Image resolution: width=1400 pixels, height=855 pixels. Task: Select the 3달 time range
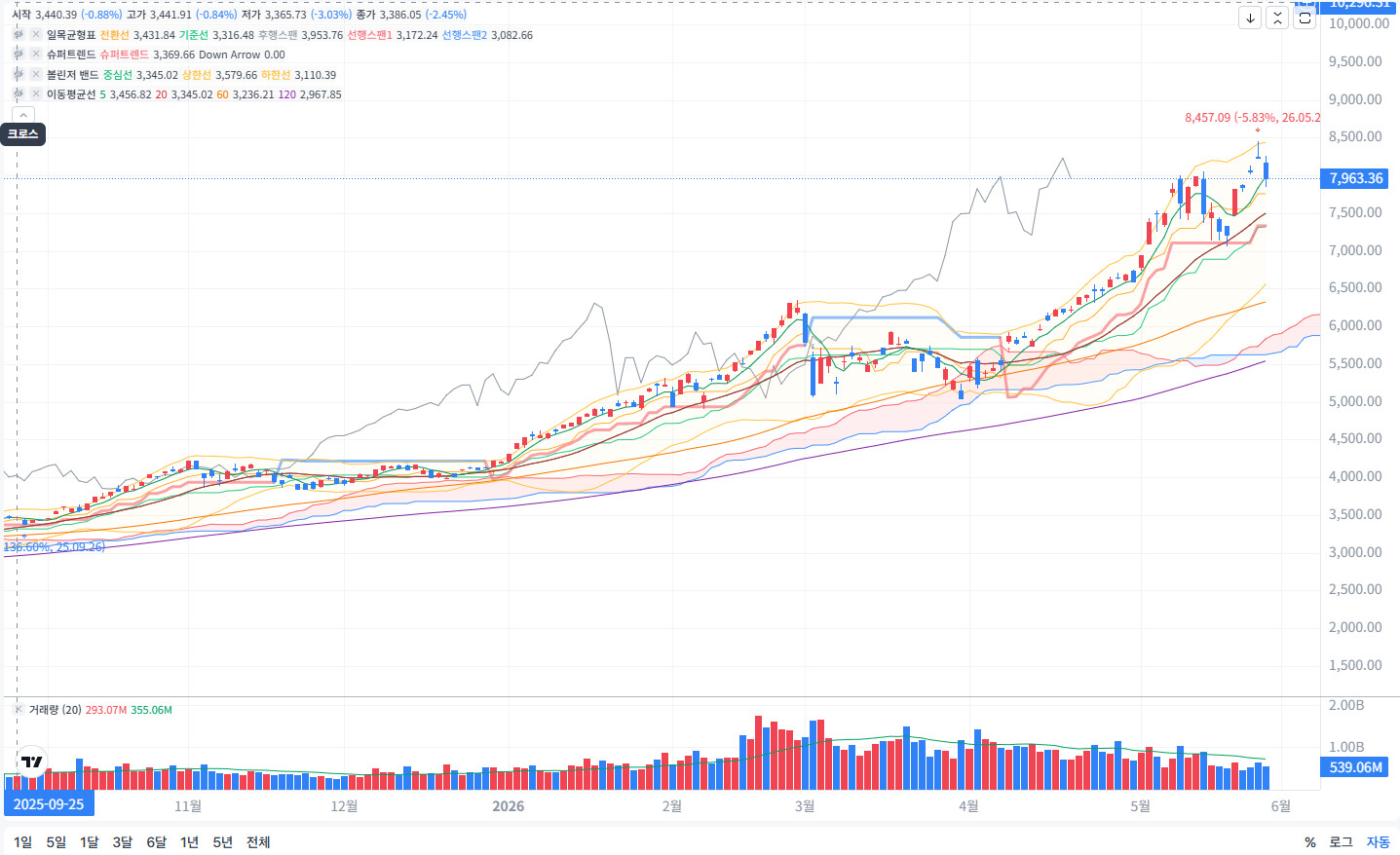[123, 842]
